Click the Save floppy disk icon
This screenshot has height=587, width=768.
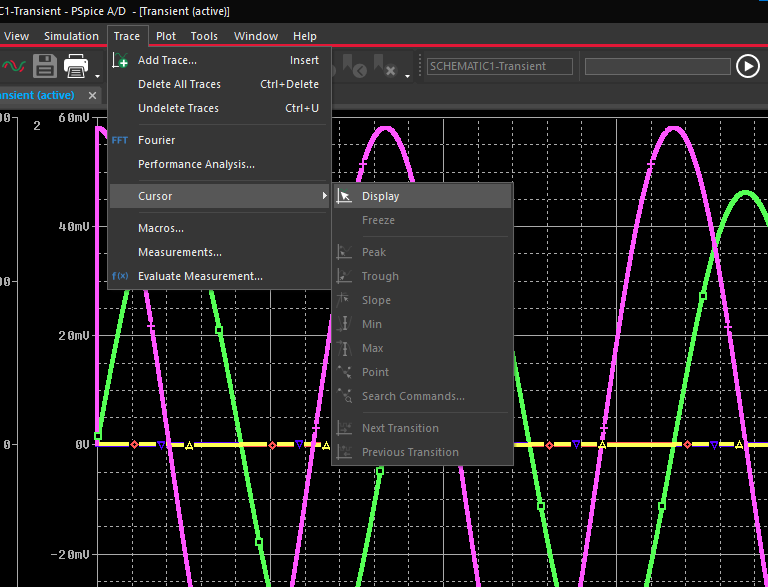(45, 66)
